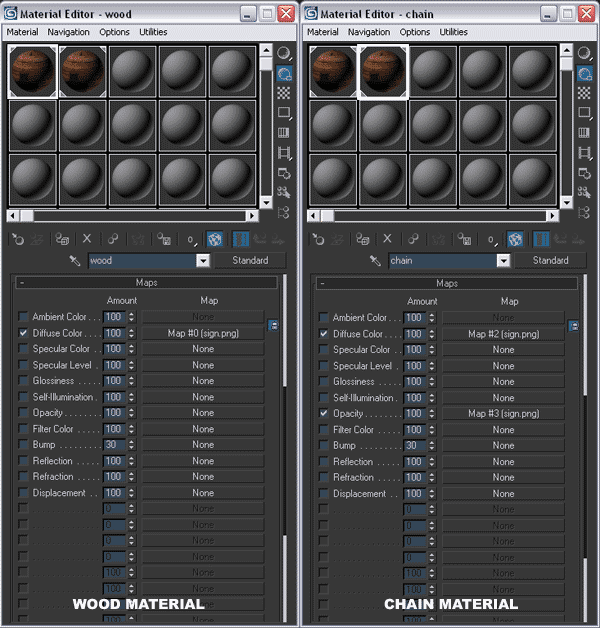The image size is (600, 628).
Task: Toggle Backlight icon in chain editor
Action: click(x=584, y=74)
